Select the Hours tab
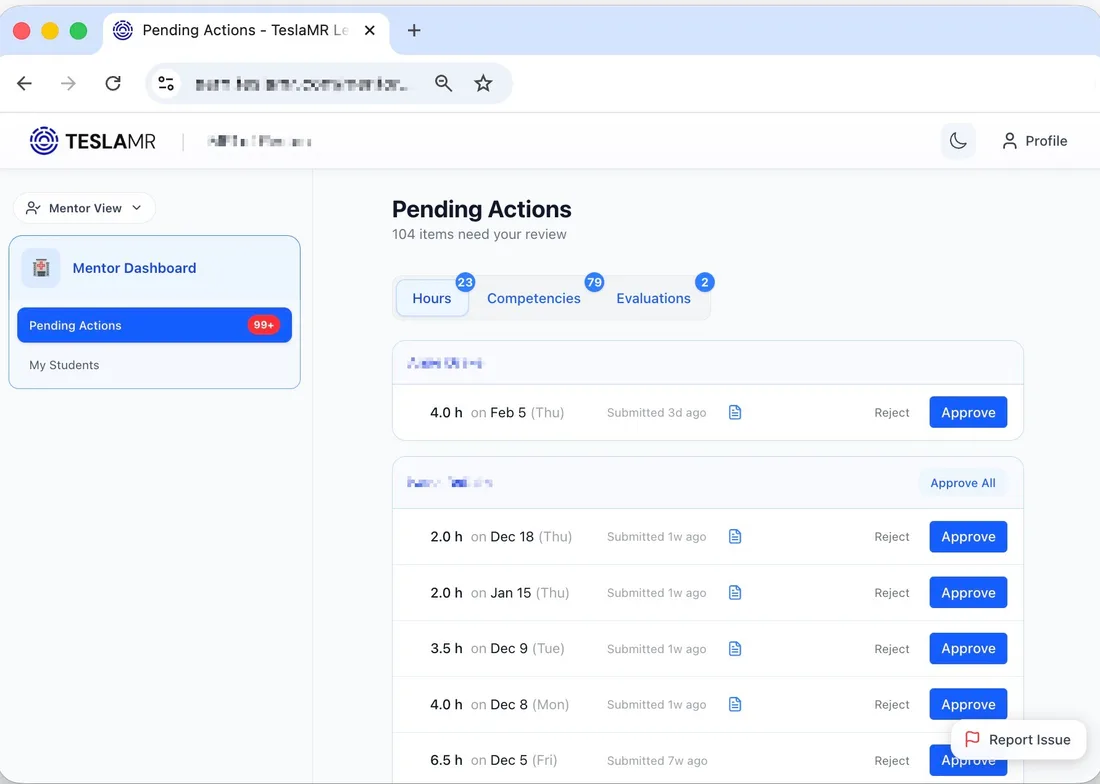This screenshot has height=784, width=1100. (x=432, y=298)
